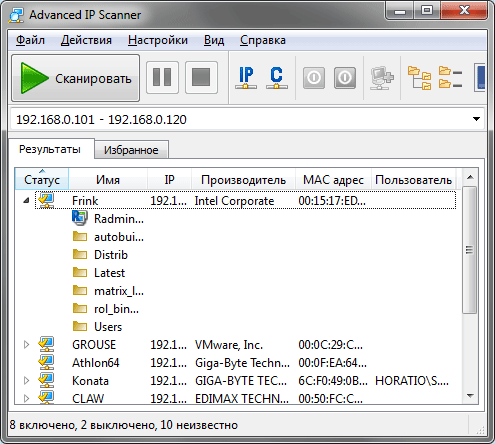
Task: Click the results scrollbar up arrow
Action: 470,177
